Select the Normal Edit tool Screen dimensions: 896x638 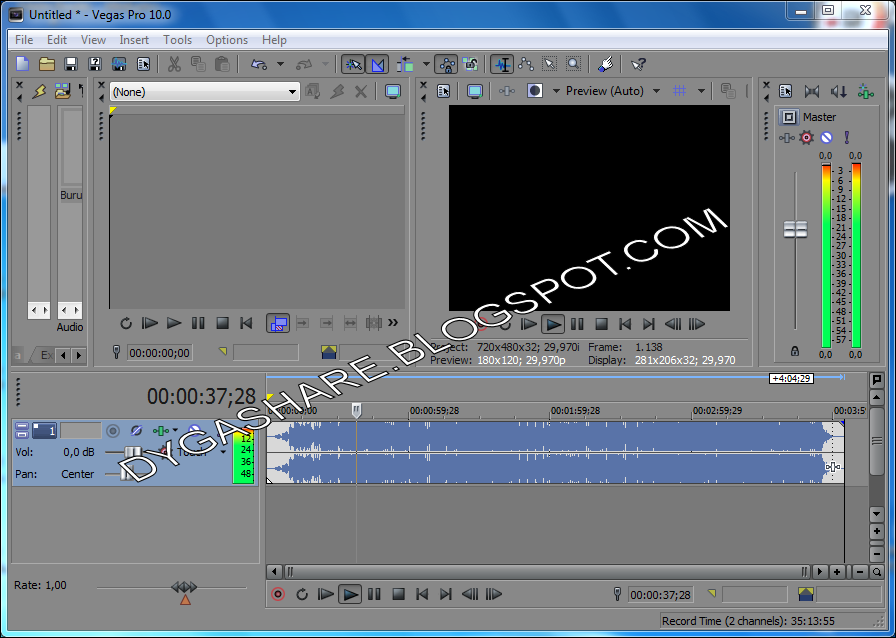click(x=502, y=64)
